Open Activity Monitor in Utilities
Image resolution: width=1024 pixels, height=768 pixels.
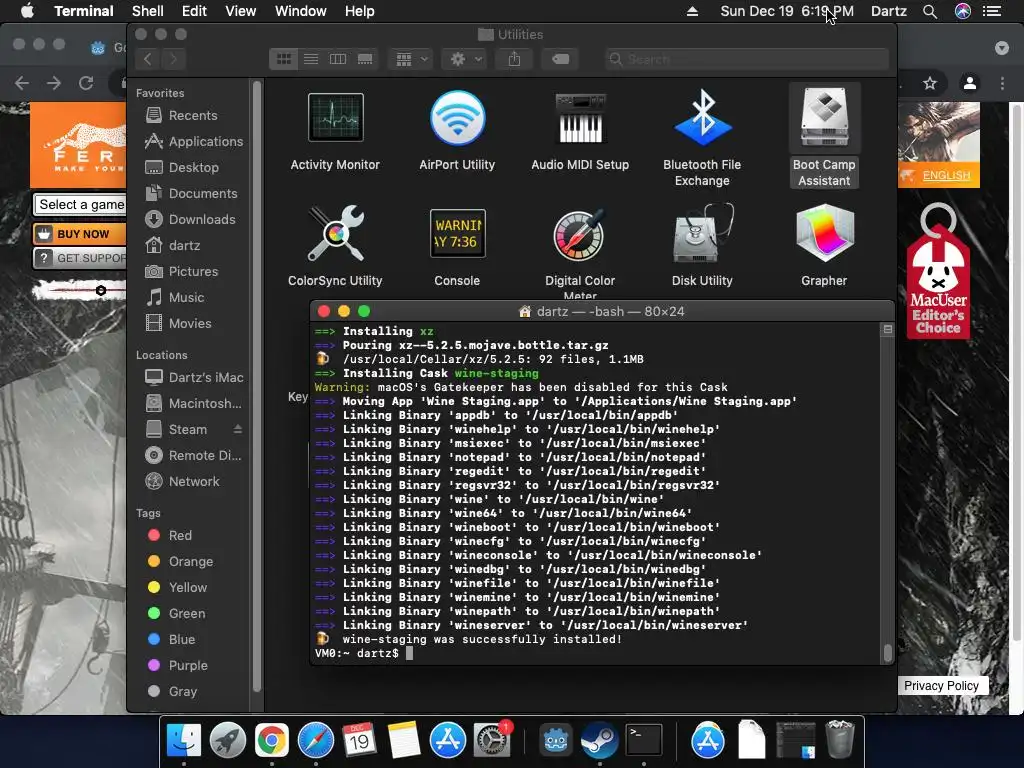pyautogui.click(x=336, y=118)
